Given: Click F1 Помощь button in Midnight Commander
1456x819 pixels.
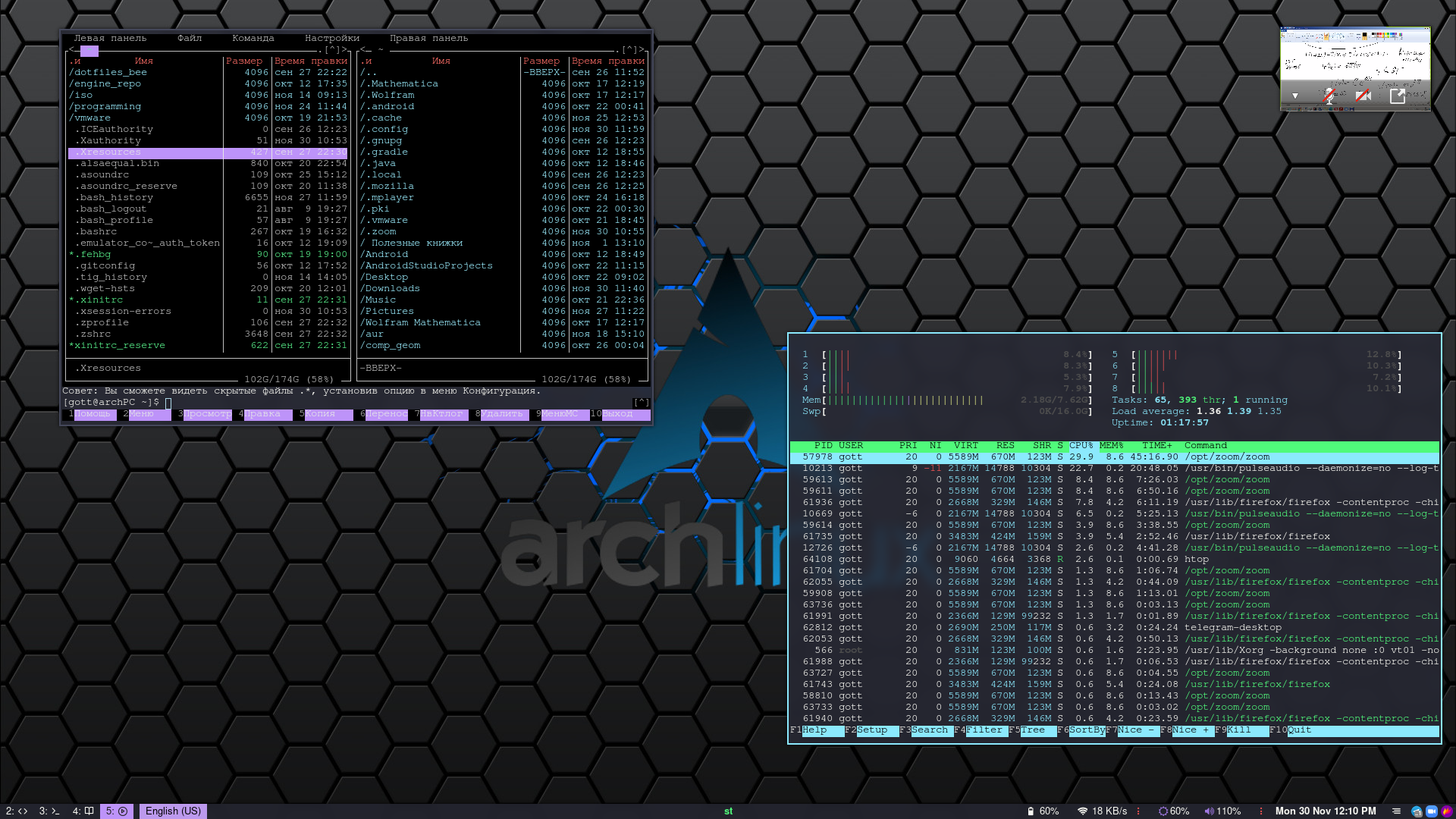Looking at the screenshot, I should coord(93,414).
